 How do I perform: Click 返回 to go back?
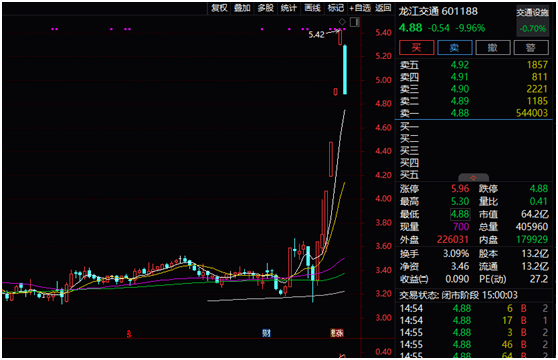[x=383, y=8]
